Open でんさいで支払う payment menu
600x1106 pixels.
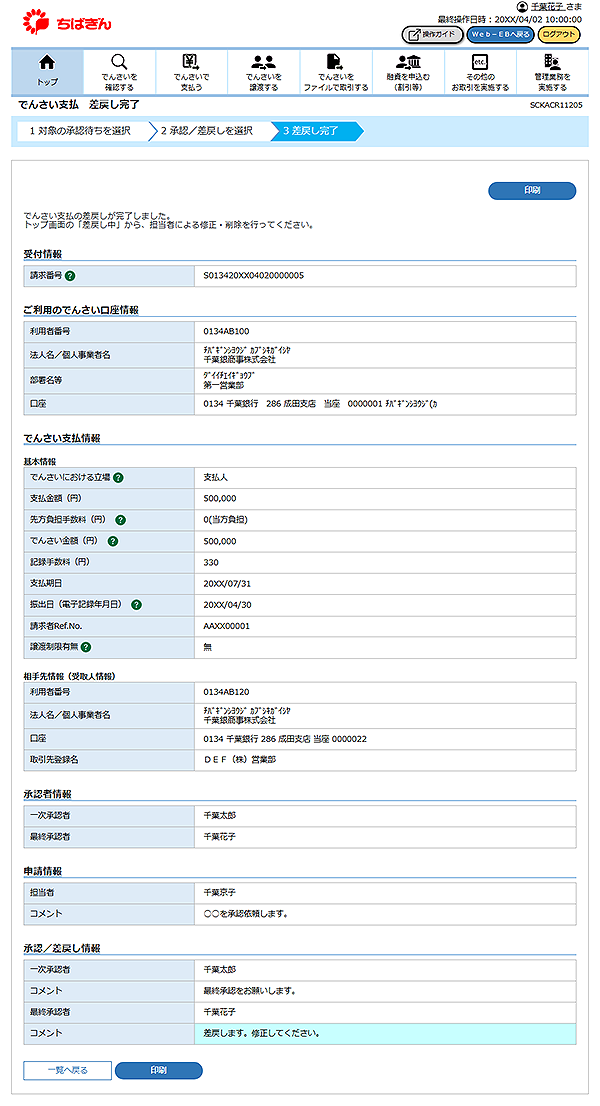point(191,70)
